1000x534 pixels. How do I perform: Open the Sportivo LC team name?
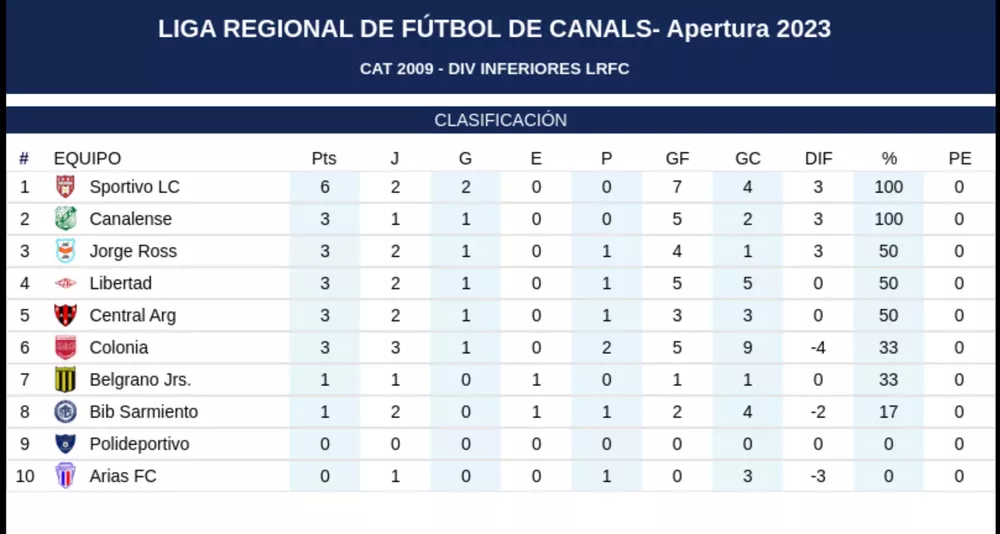pyautogui.click(x=134, y=187)
